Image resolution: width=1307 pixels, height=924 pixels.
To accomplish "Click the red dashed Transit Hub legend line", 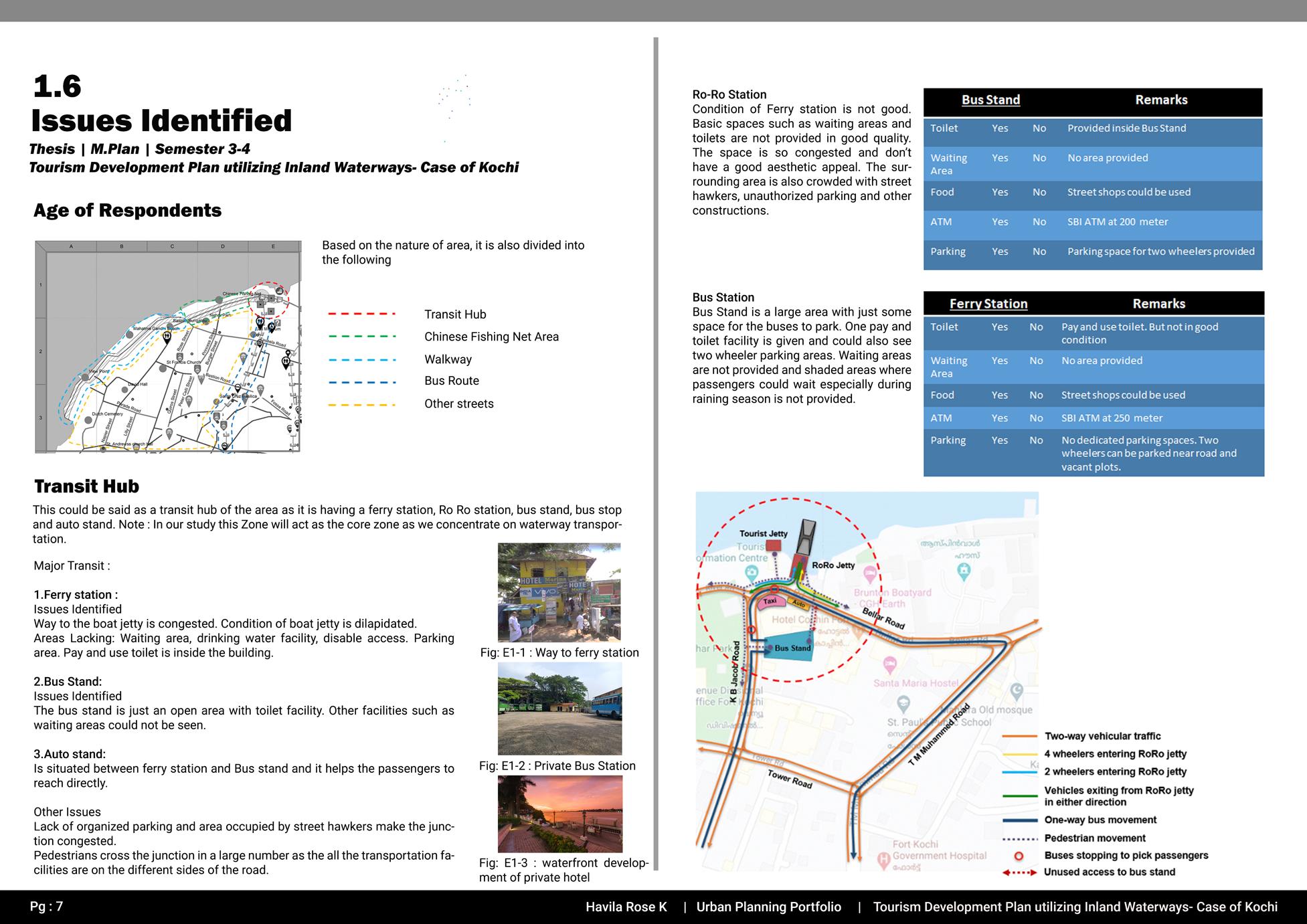I will [361, 314].
